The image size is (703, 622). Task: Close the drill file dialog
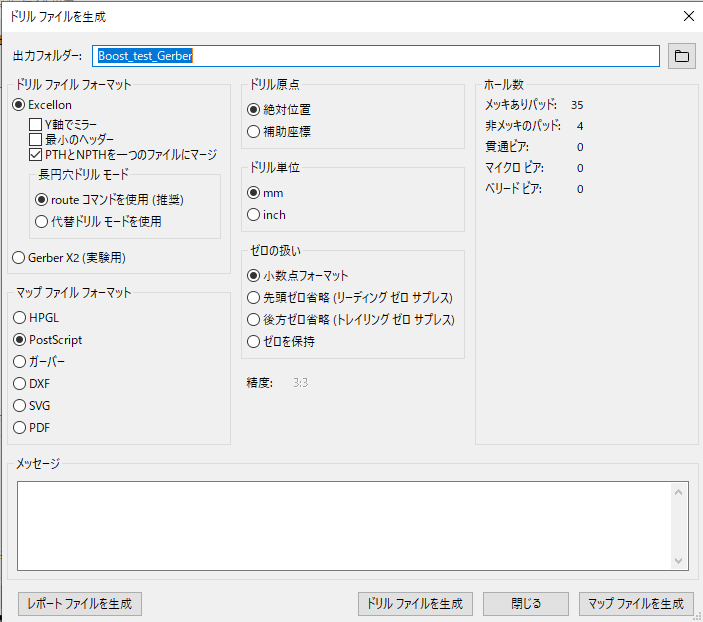tap(689, 16)
